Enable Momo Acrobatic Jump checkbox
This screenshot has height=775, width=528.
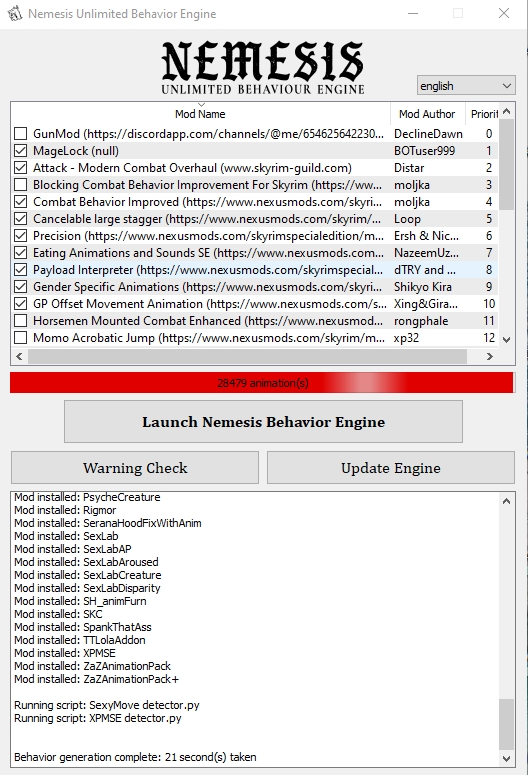pos(20,338)
